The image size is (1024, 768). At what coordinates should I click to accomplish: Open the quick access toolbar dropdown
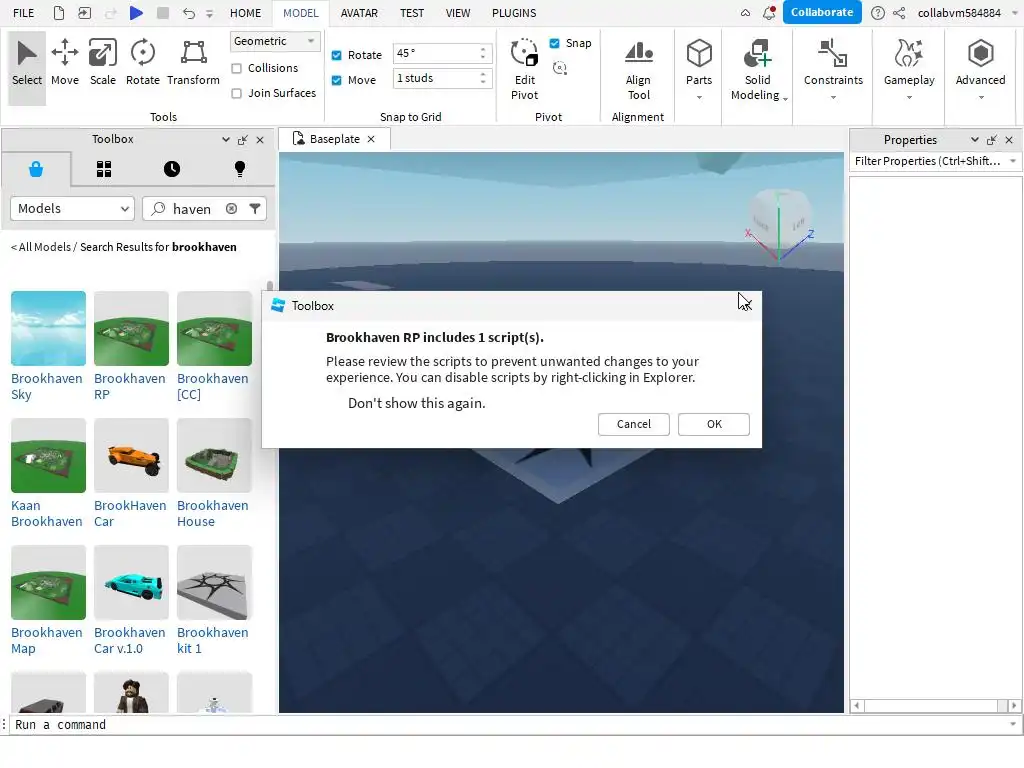(210, 13)
